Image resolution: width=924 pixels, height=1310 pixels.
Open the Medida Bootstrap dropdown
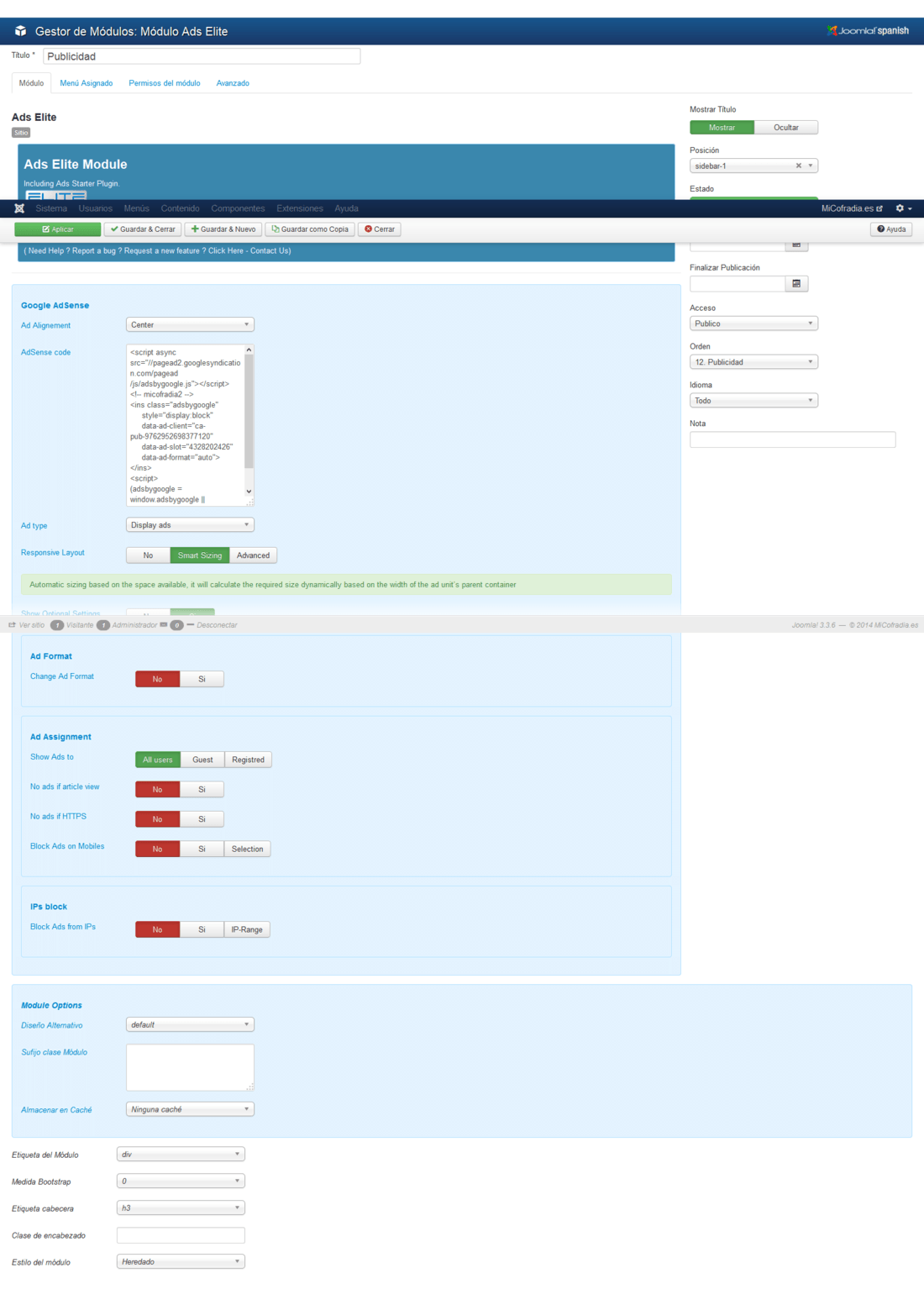tap(181, 1181)
